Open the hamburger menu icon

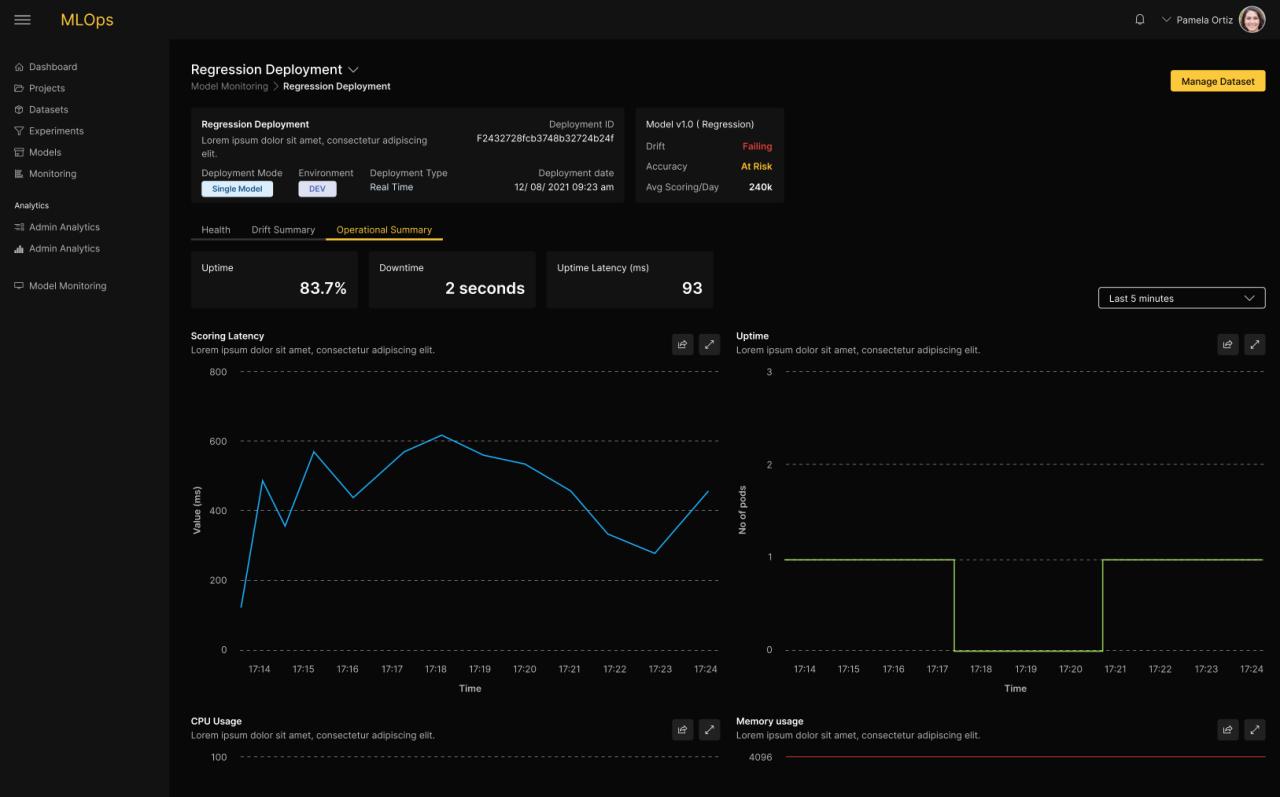pos(22,20)
